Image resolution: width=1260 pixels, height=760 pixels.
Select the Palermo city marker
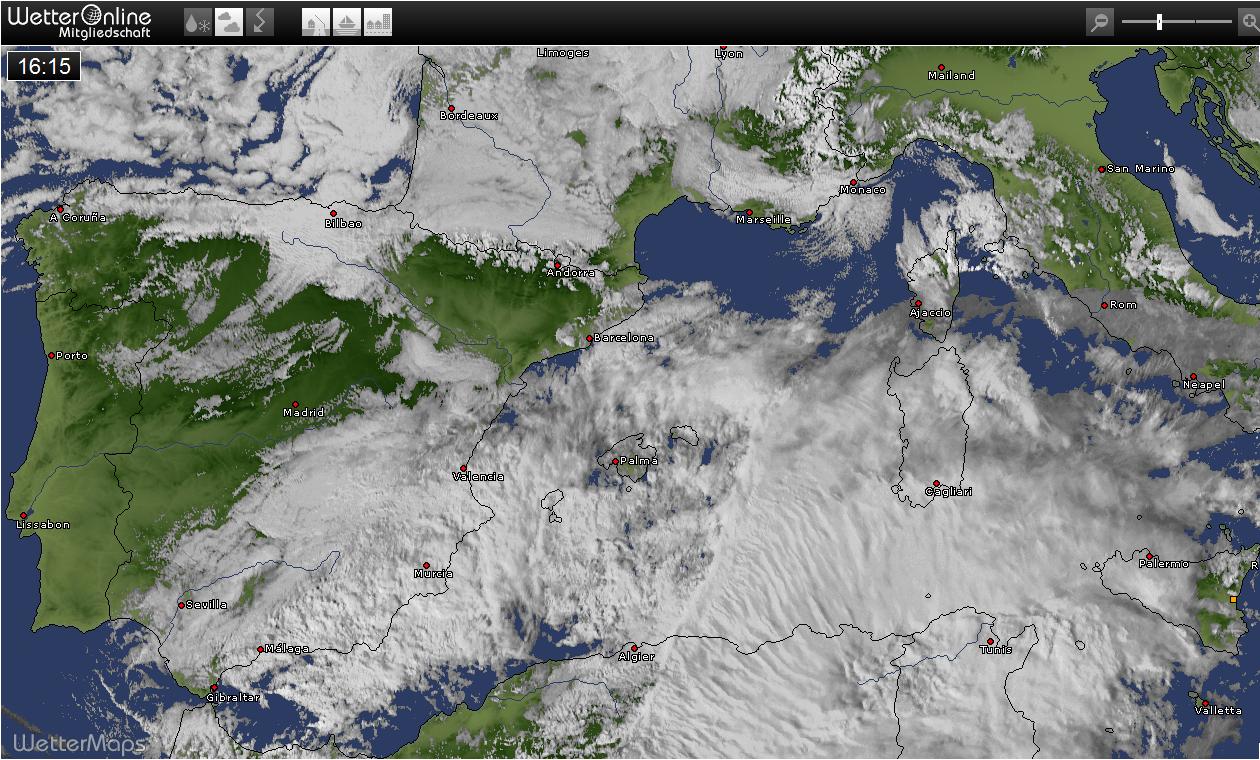click(x=1150, y=556)
